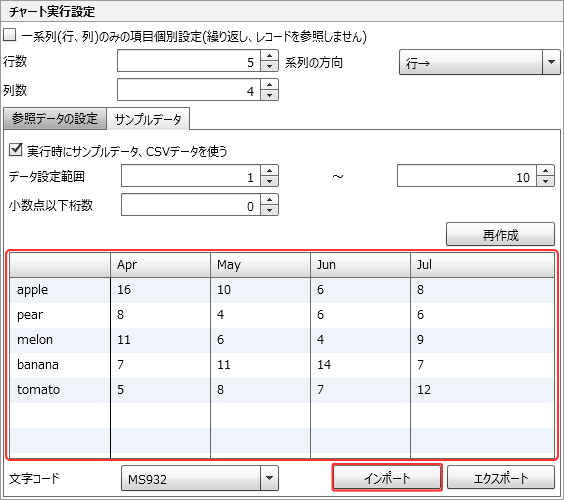The height and width of the screenshot is (500, 564).
Task: Click apple's Apr cell value 16
Action: [x=160, y=290]
